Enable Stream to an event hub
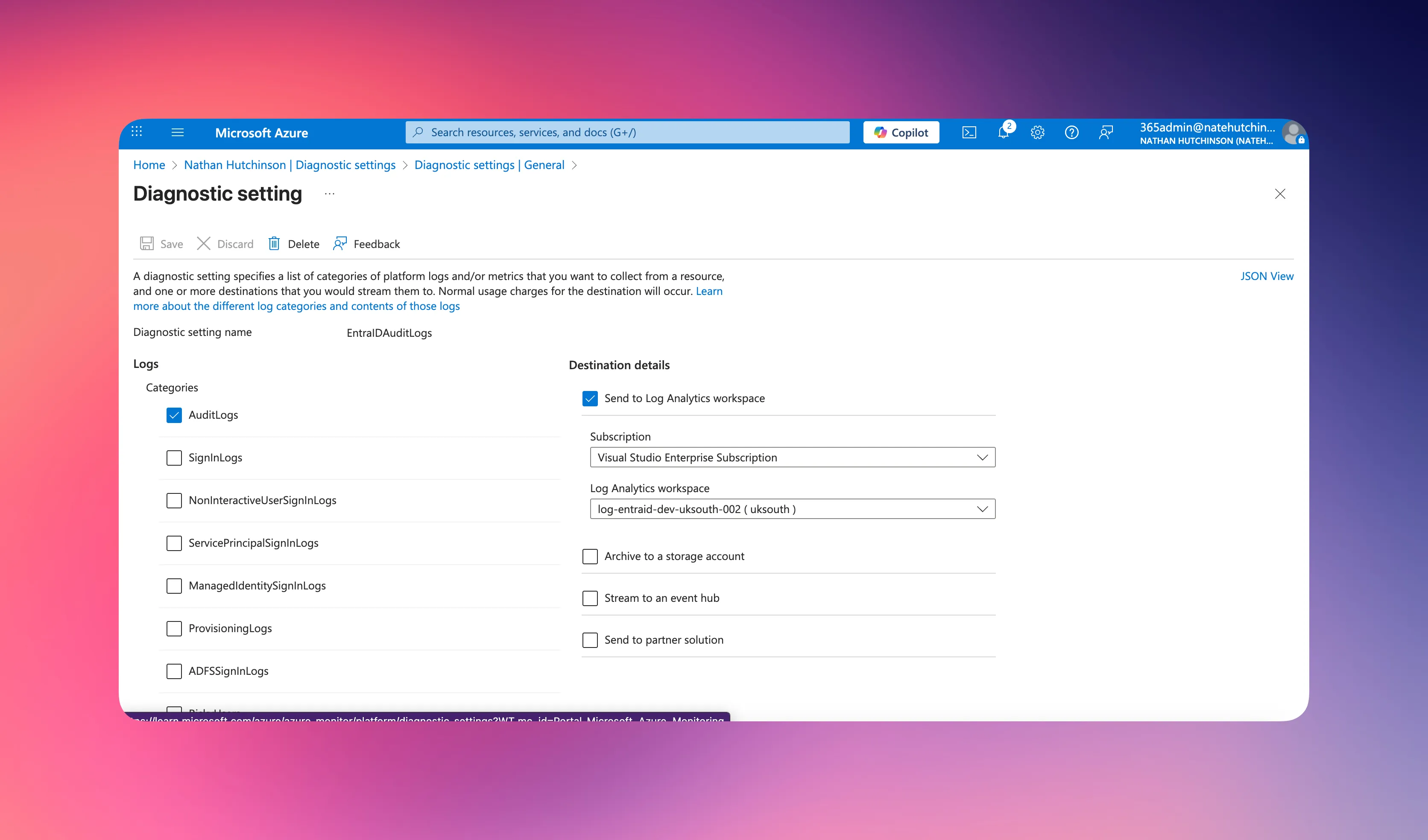 590,598
